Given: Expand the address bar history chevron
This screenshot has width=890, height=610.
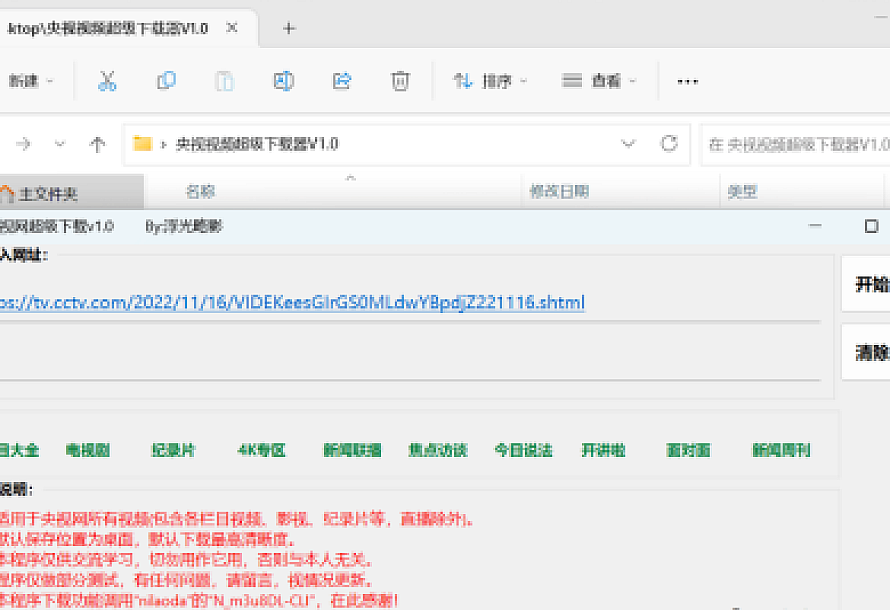Looking at the screenshot, I should 628,144.
